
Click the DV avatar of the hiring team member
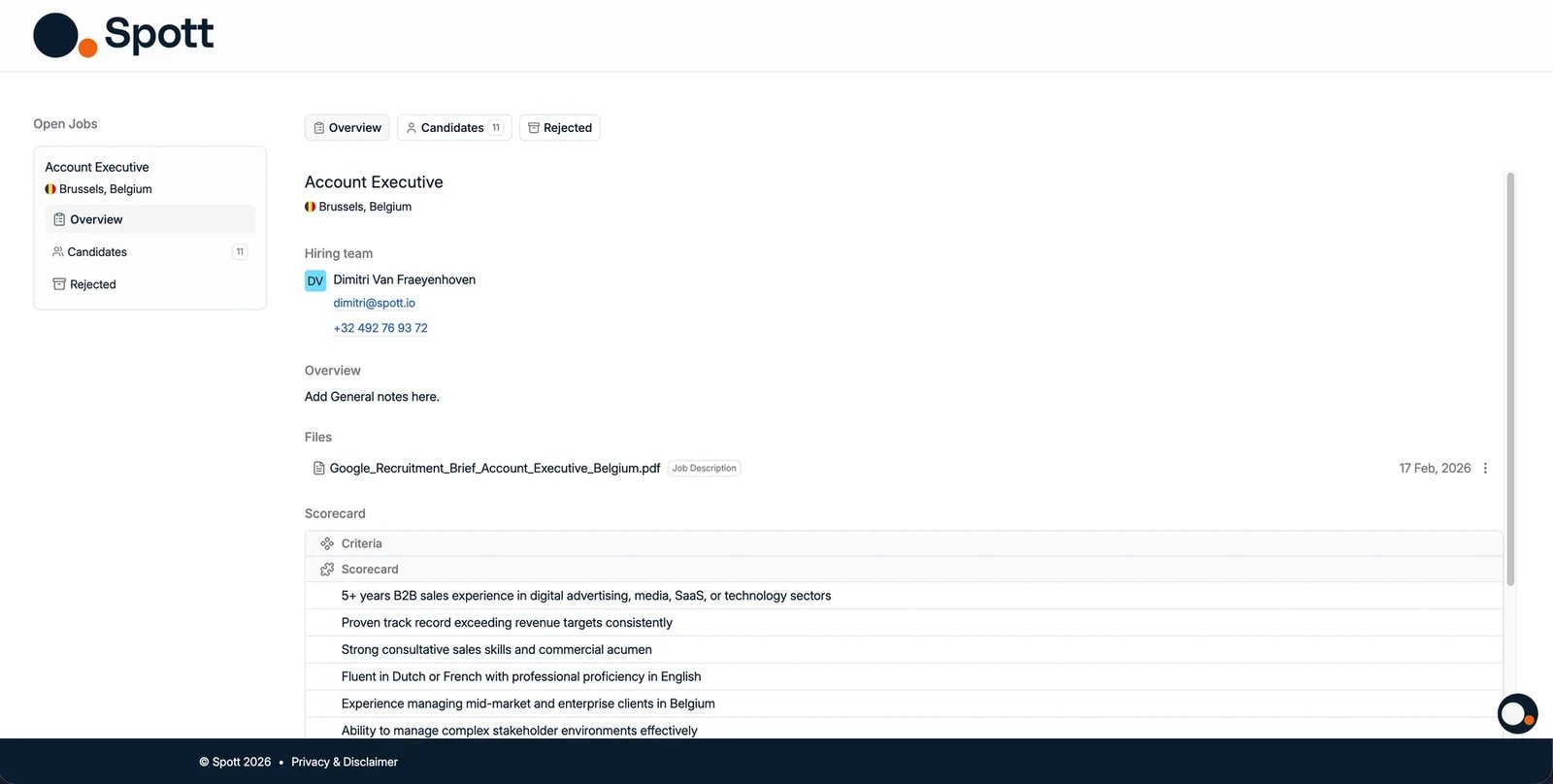pos(315,280)
